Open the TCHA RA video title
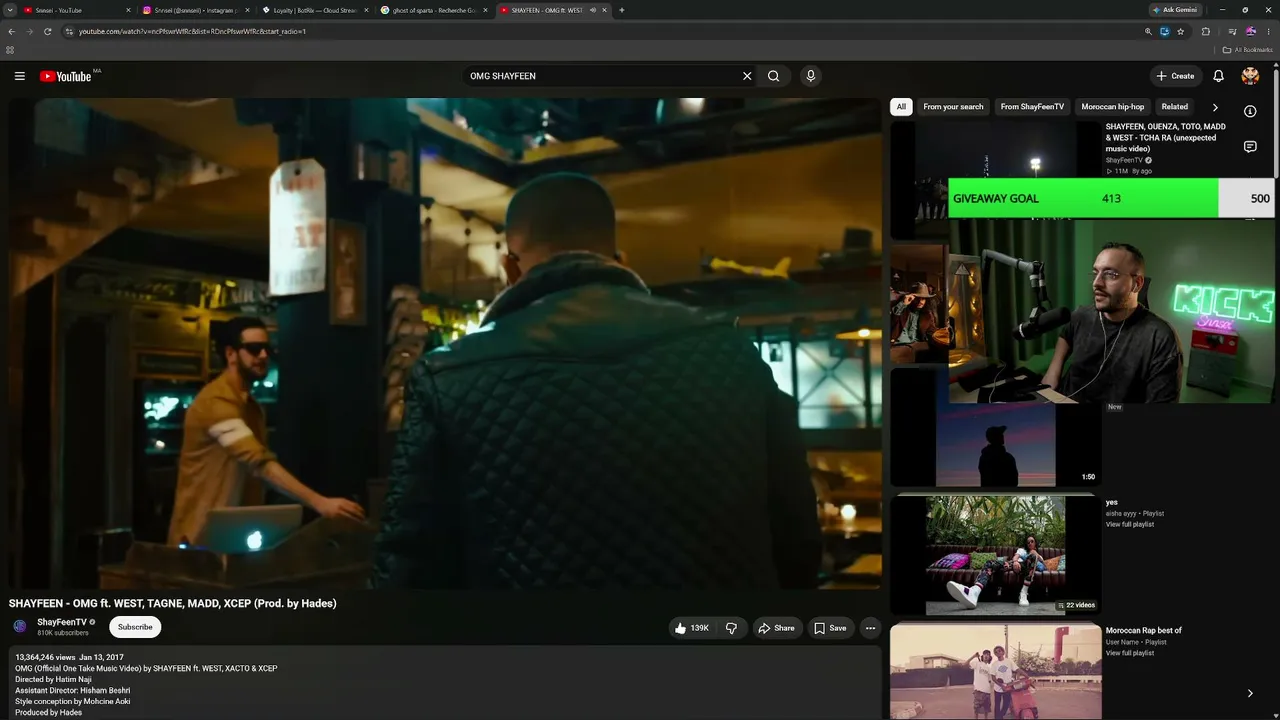The image size is (1280, 720). click(x=1166, y=138)
